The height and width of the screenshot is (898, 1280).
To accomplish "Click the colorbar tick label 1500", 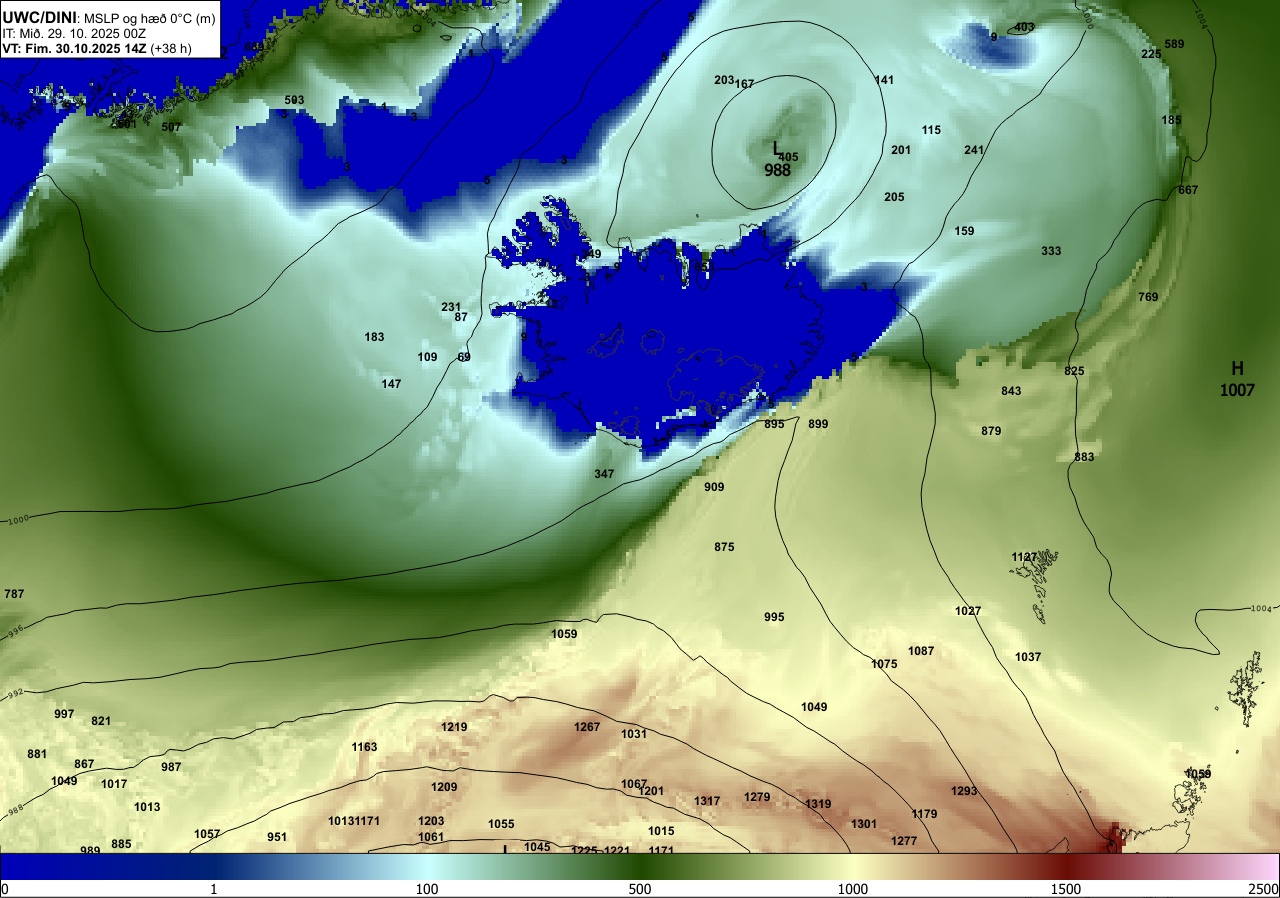I will (1066, 889).
